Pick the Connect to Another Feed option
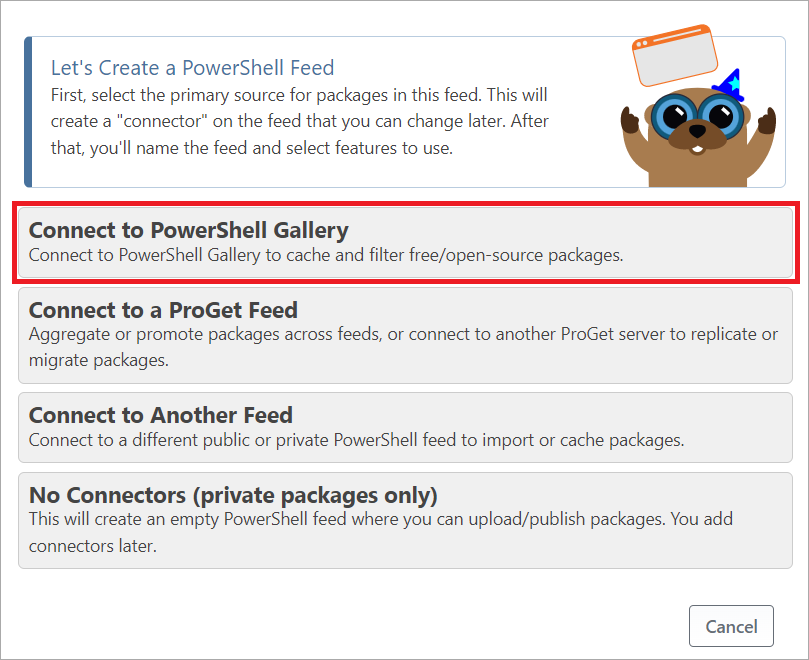The height and width of the screenshot is (660, 809). coord(405,427)
